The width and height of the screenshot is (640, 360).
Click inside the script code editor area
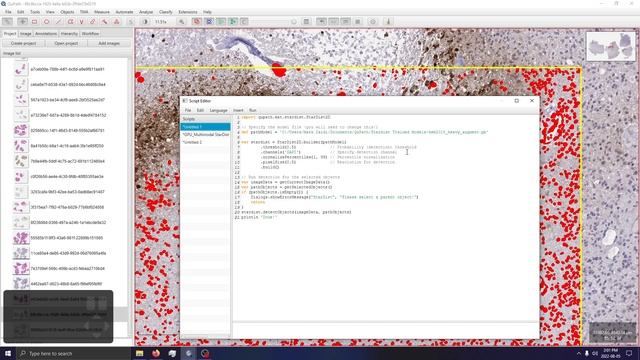pos(386,218)
